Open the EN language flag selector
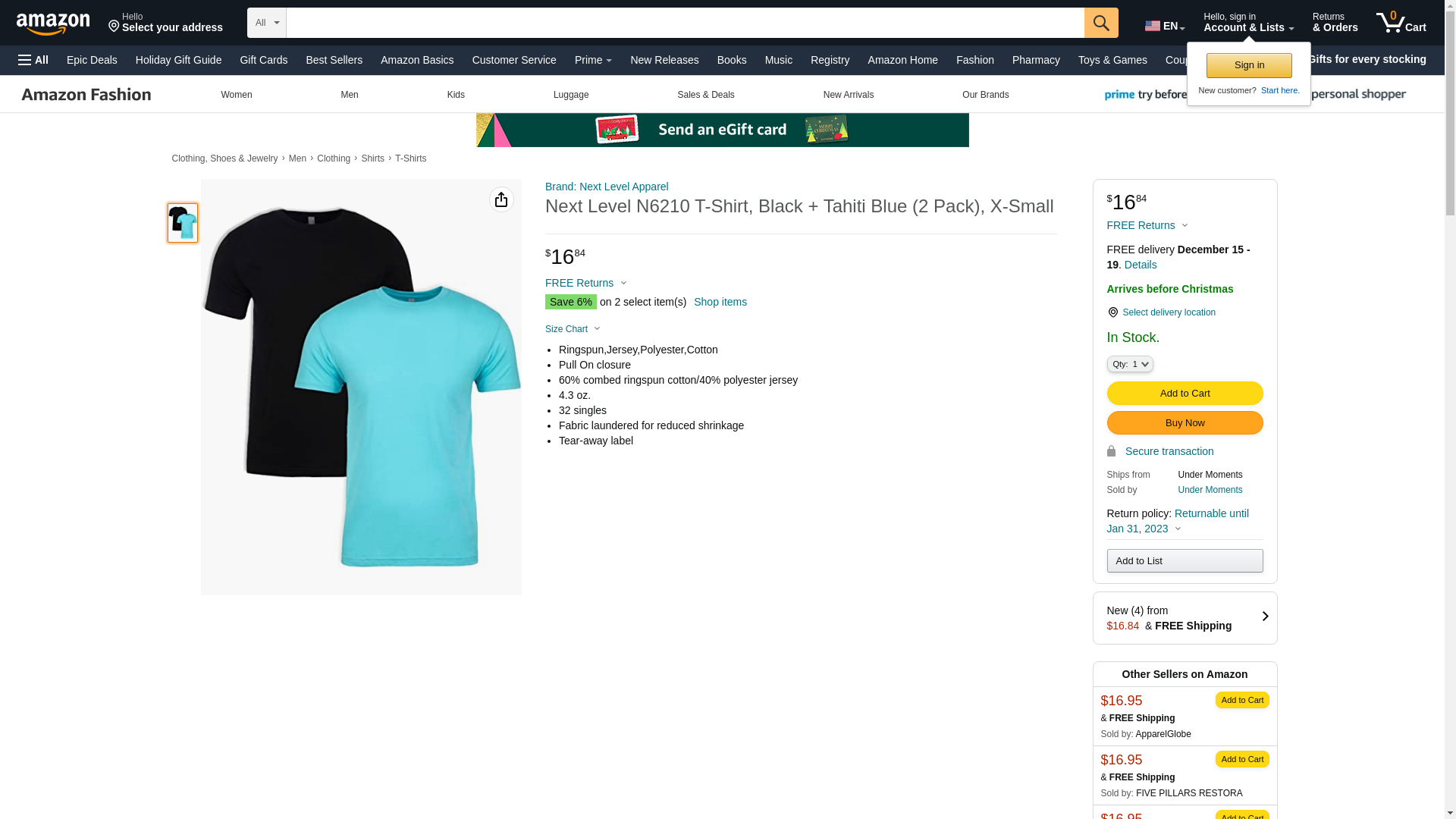This screenshot has height=819, width=1456. [1164, 26]
